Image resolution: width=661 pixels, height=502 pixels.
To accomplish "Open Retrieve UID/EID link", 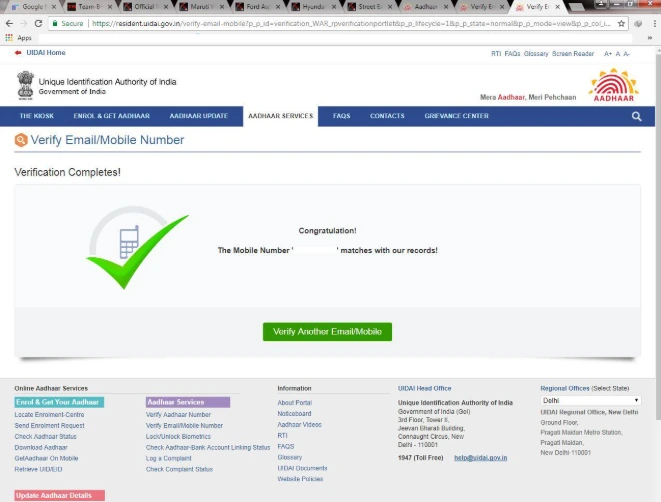I will (x=38, y=470).
